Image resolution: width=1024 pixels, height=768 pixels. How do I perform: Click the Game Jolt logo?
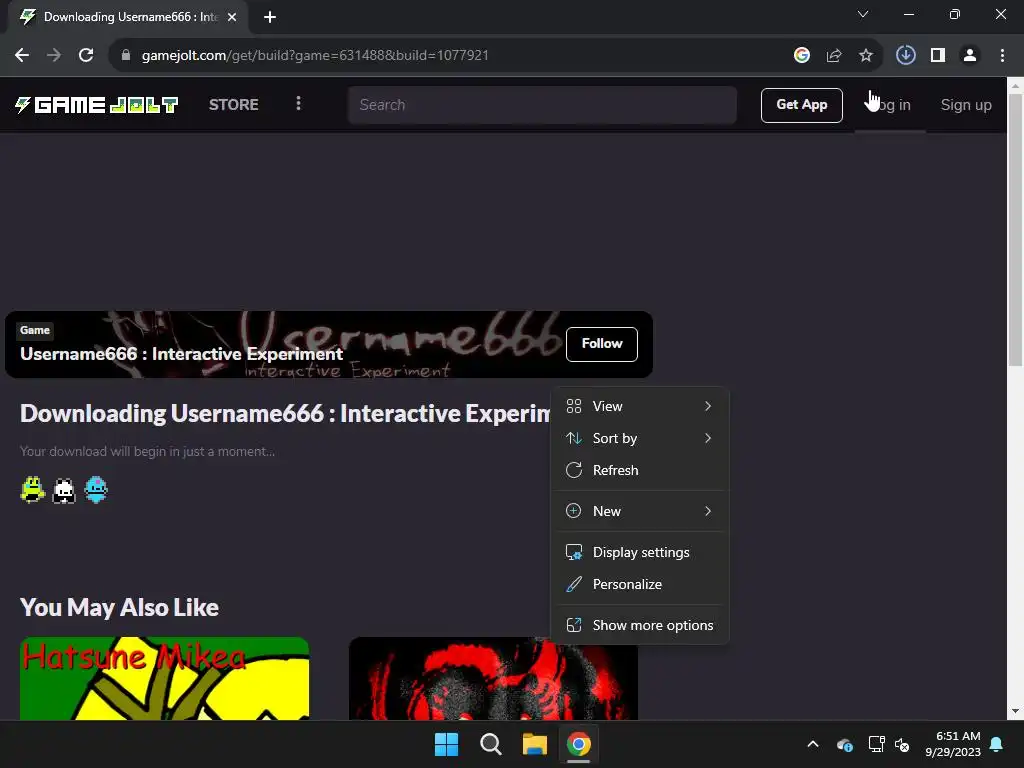[x=97, y=104]
